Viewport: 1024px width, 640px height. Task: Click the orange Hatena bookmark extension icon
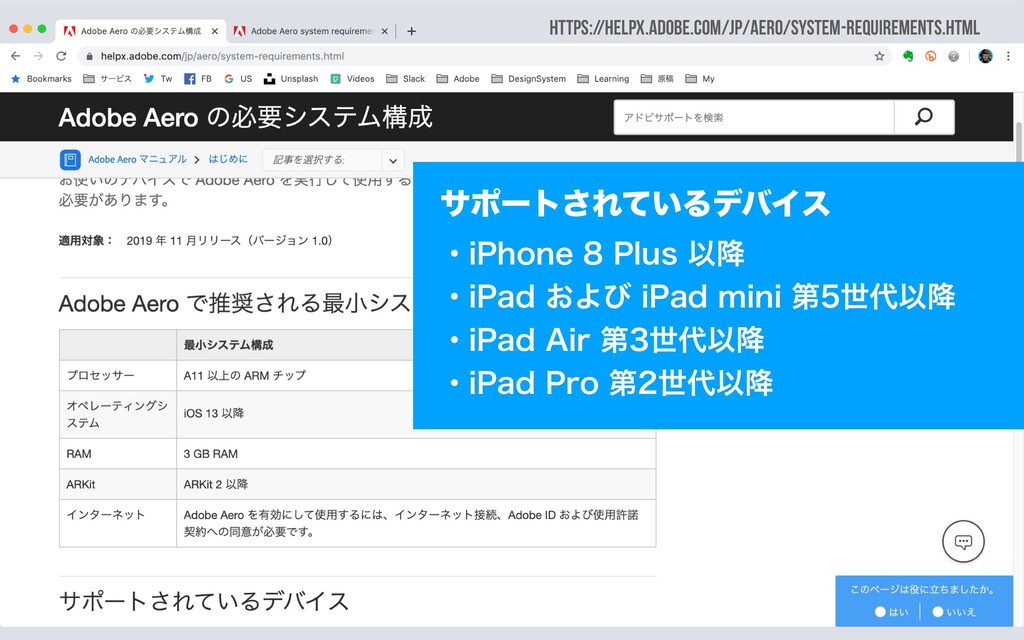coord(931,56)
